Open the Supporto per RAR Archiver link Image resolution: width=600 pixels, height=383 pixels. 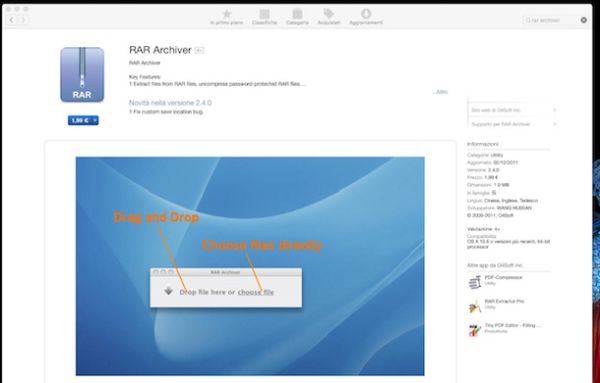click(513, 124)
